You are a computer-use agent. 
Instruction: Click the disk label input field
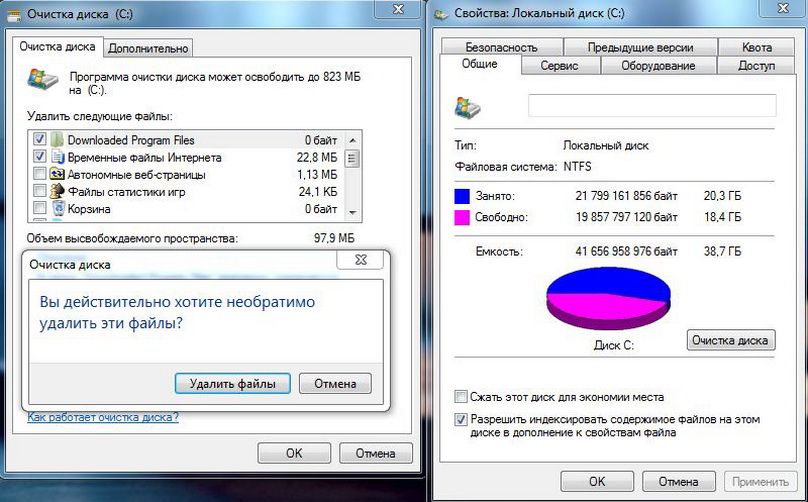652,105
